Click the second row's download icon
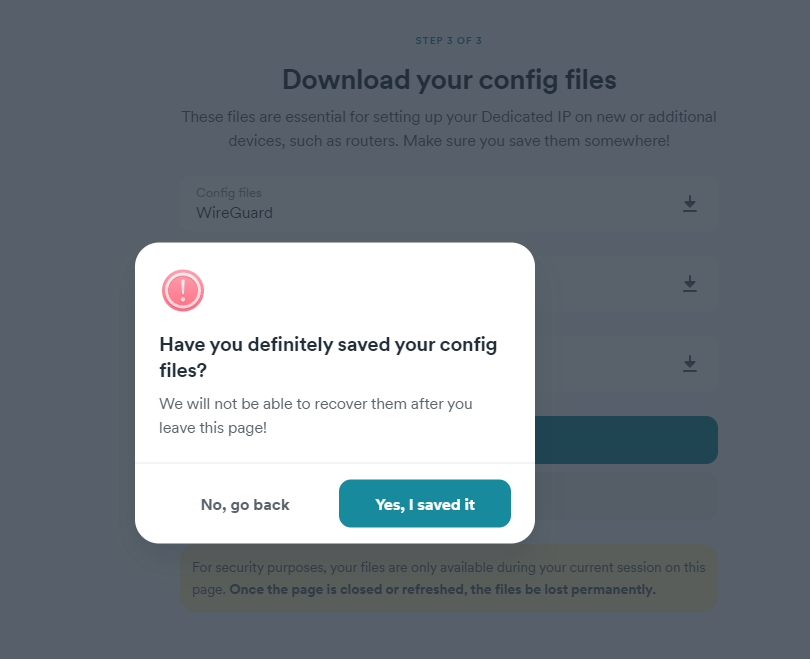The height and width of the screenshot is (660, 810). pos(690,284)
